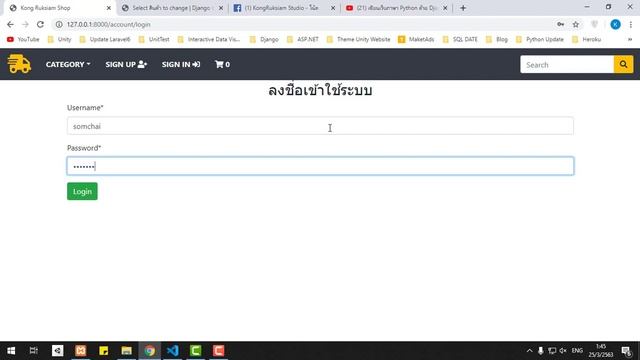Go back with the browser back arrow
This screenshot has height=360, width=640.
(x=10, y=24)
